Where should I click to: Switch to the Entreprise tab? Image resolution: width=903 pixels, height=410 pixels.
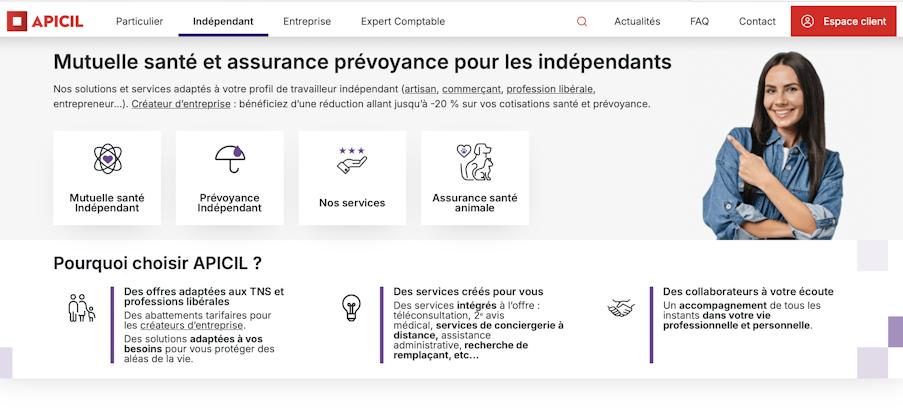307,21
